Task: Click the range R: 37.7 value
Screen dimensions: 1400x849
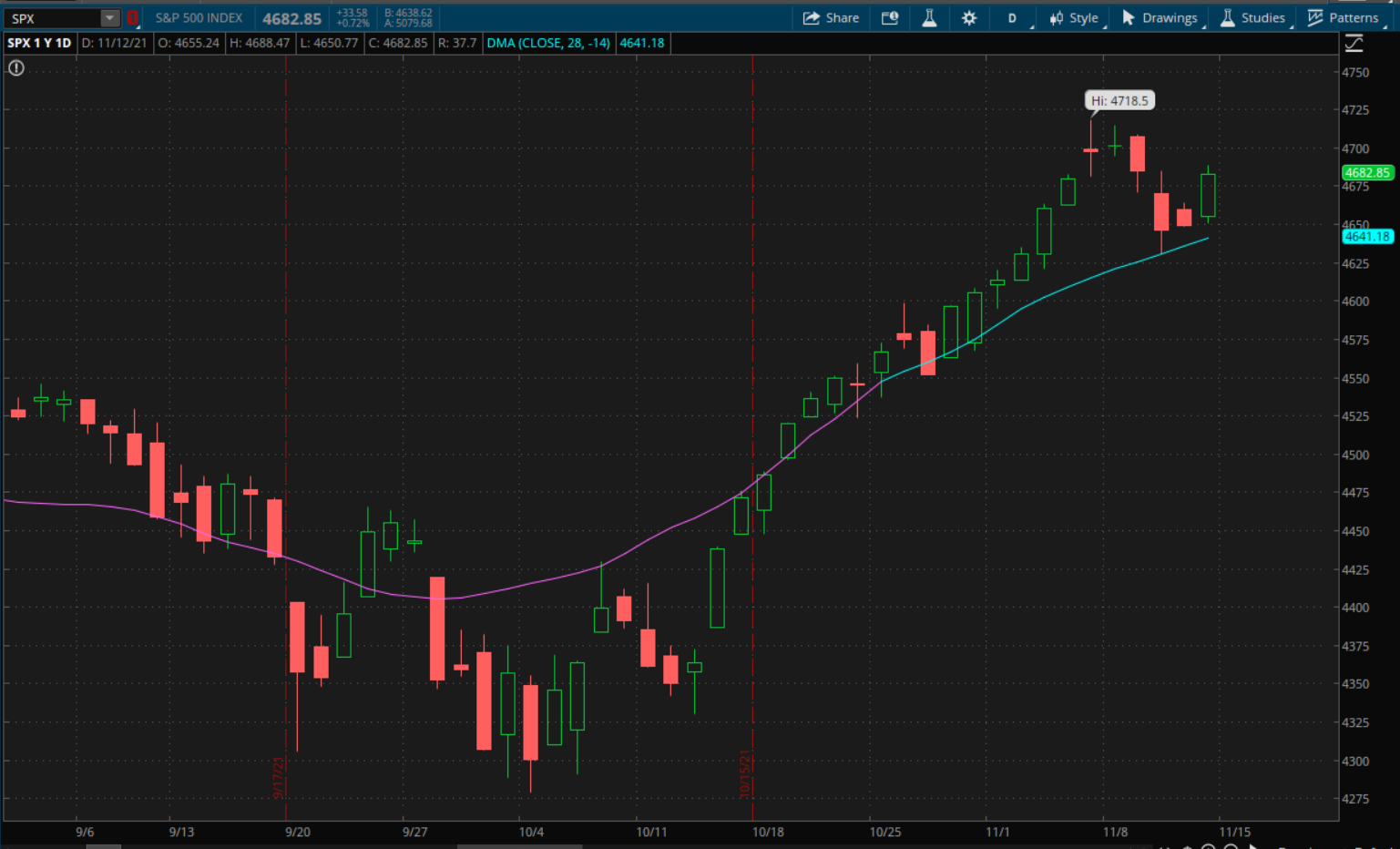Action: 457,43
